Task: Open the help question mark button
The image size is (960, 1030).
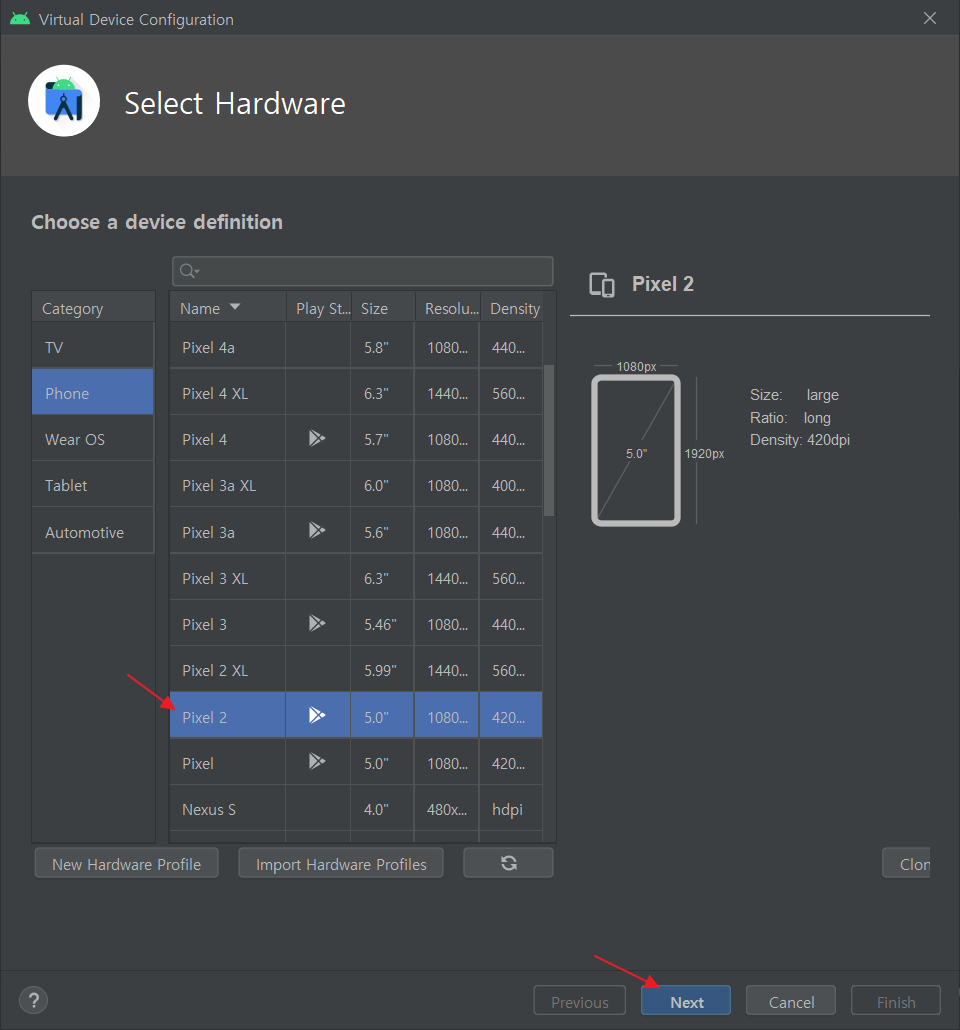Action: tap(34, 1000)
